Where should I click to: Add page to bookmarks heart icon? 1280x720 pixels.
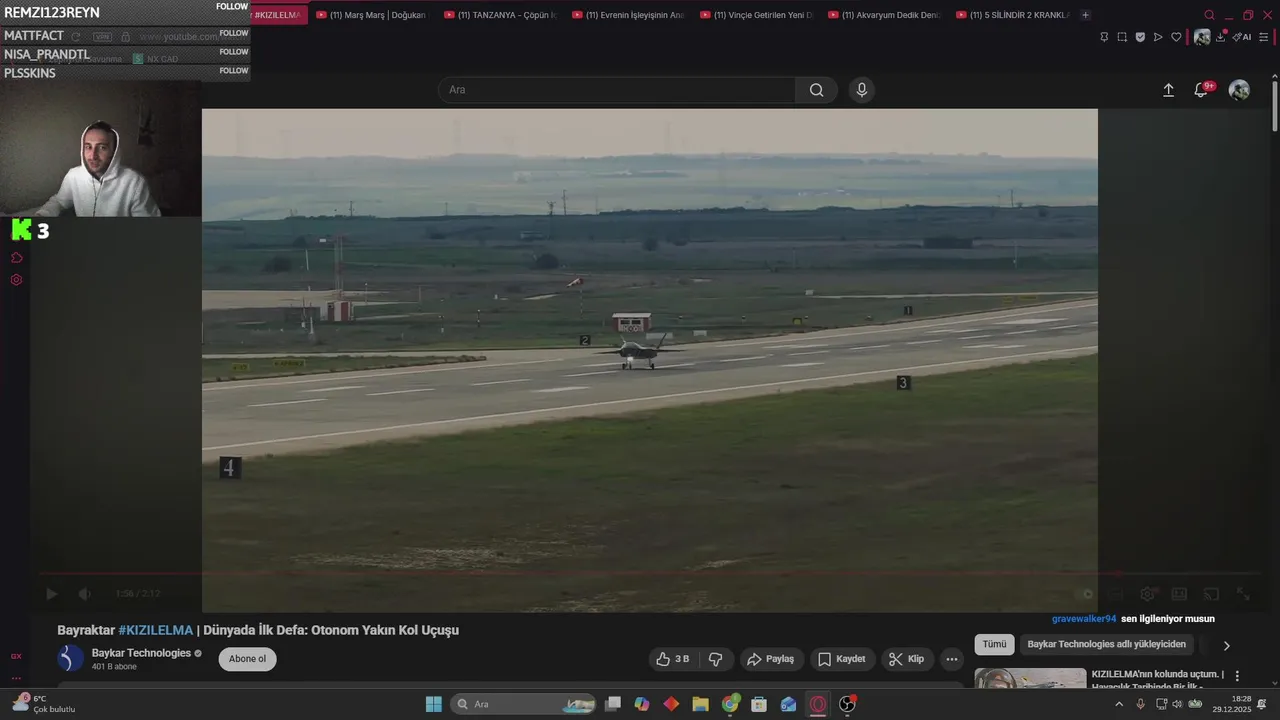pyautogui.click(x=1176, y=37)
